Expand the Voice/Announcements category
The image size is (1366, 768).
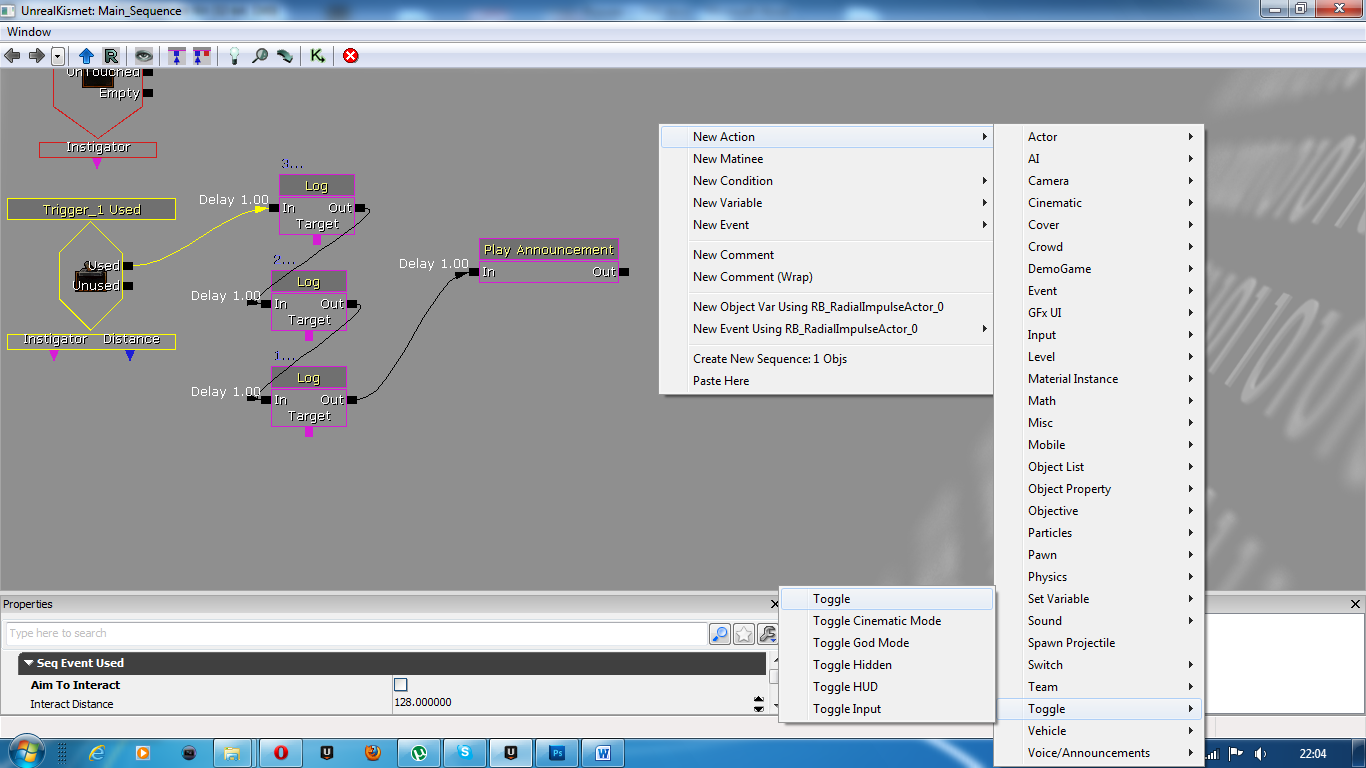click(1099, 753)
